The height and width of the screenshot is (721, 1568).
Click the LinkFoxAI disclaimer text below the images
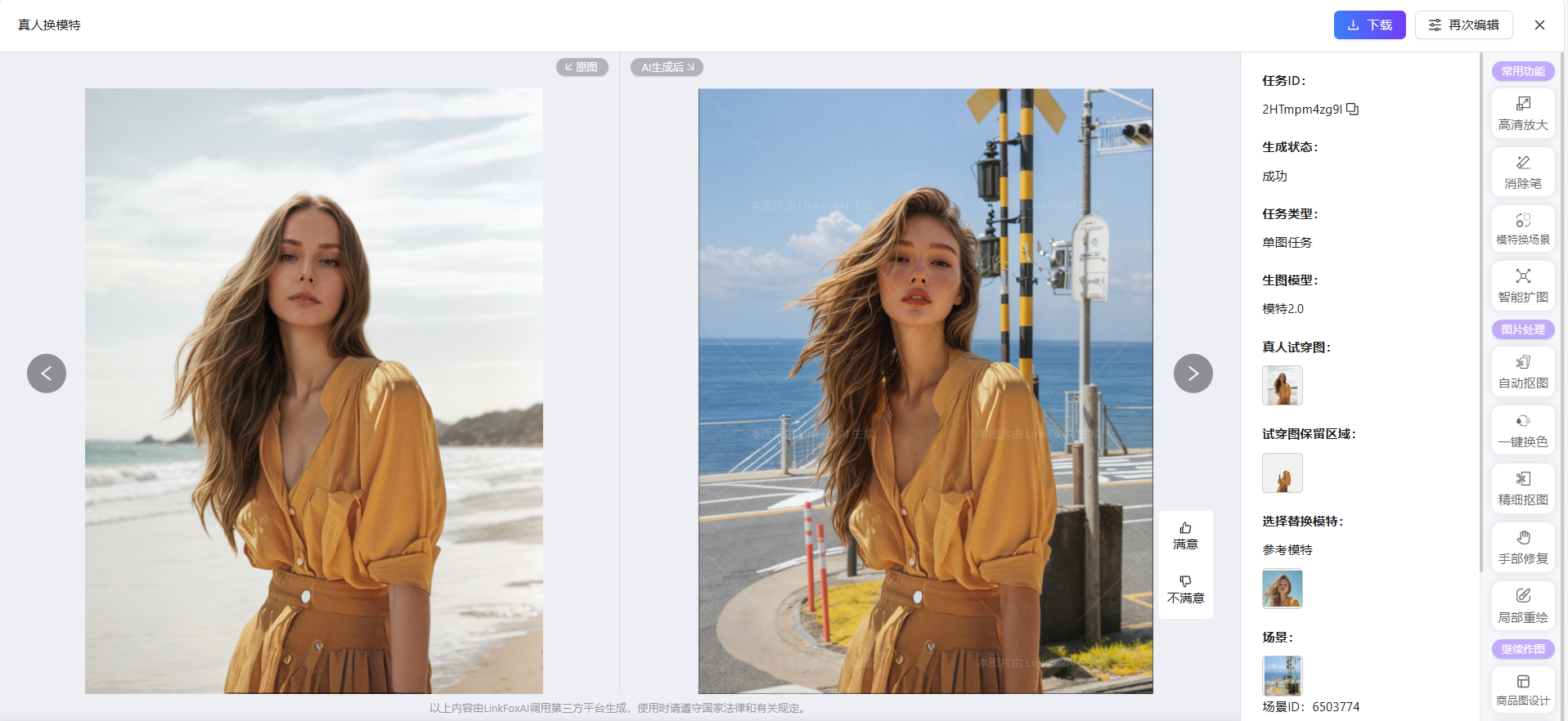coord(619,708)
